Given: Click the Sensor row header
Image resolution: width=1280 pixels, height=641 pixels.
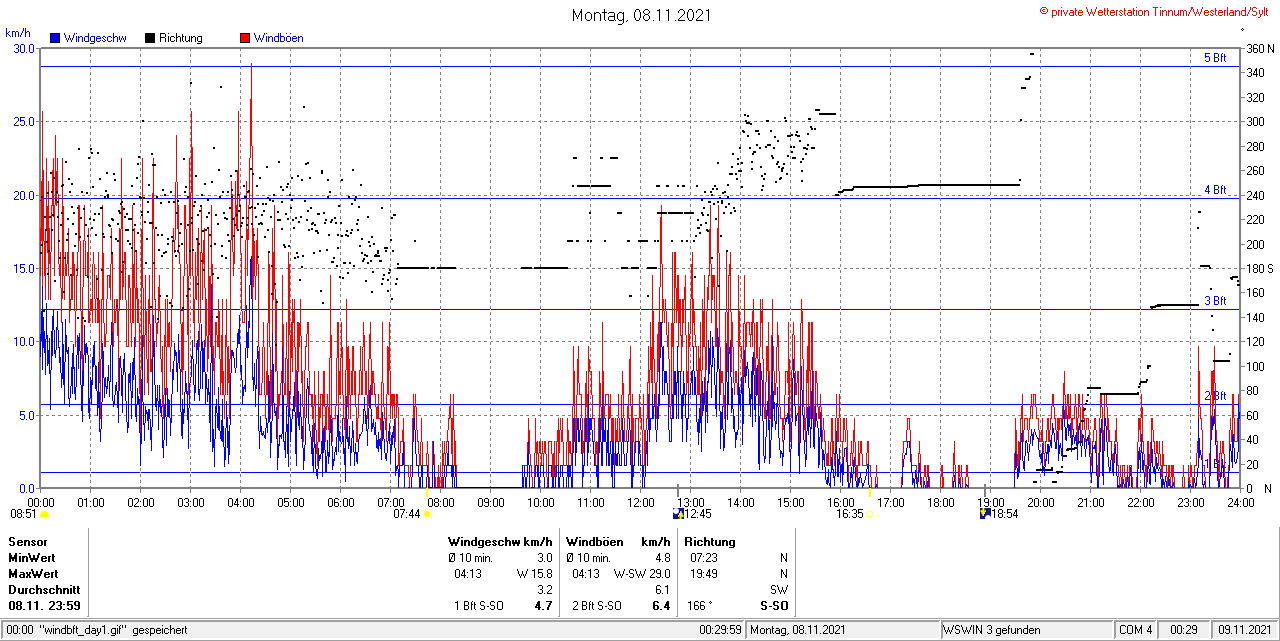Looking at the screenshot, I should pos(27,541).
